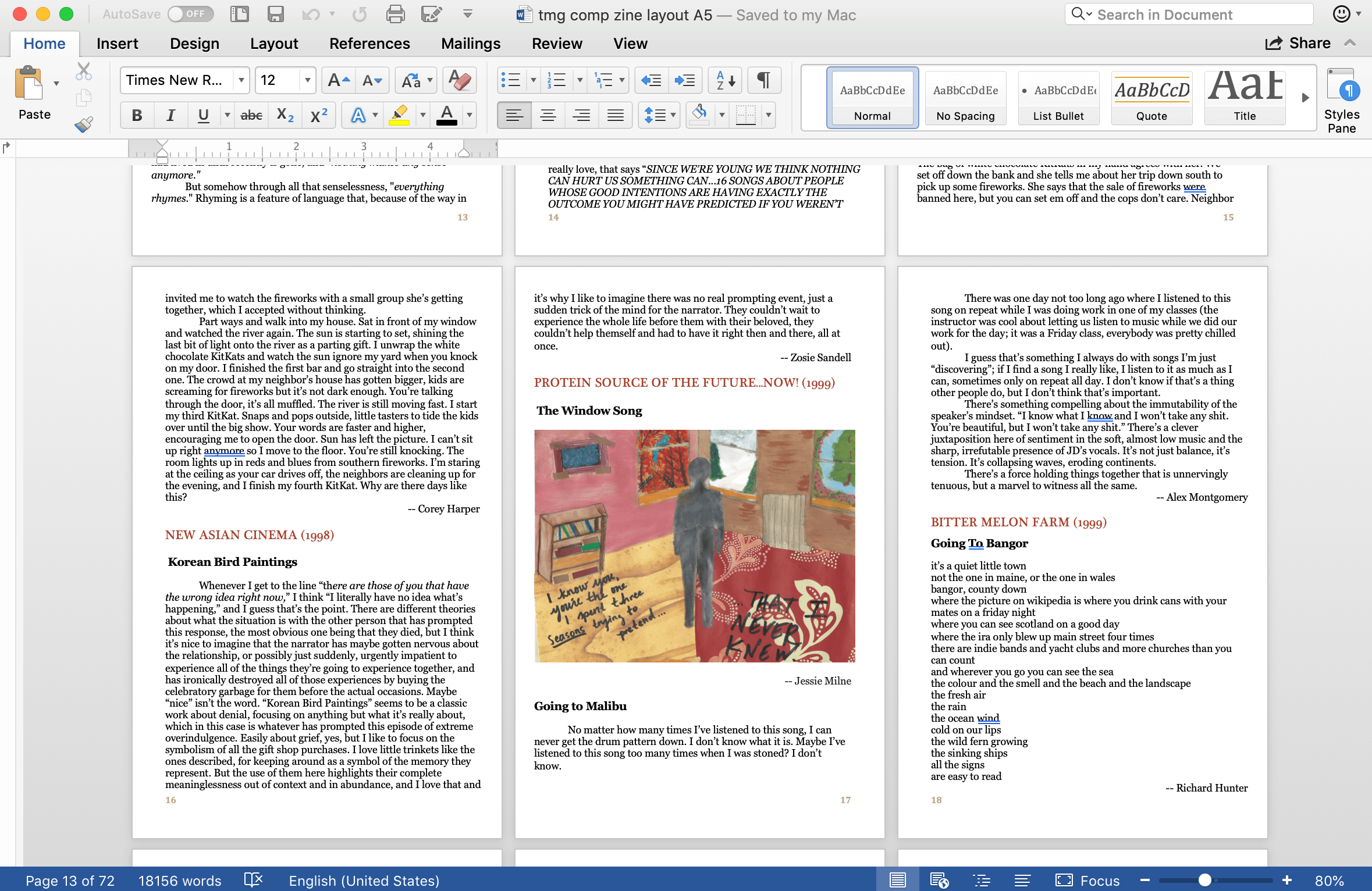
Task: Select the subscript icon
Action: pyautogui.click(x=285, y=115)
